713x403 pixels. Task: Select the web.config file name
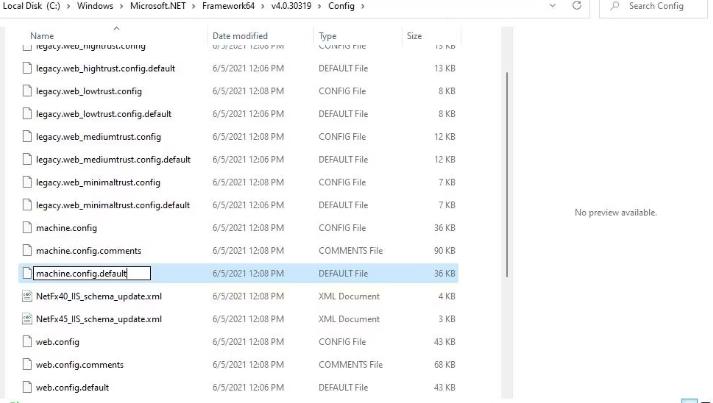point(58,342)
